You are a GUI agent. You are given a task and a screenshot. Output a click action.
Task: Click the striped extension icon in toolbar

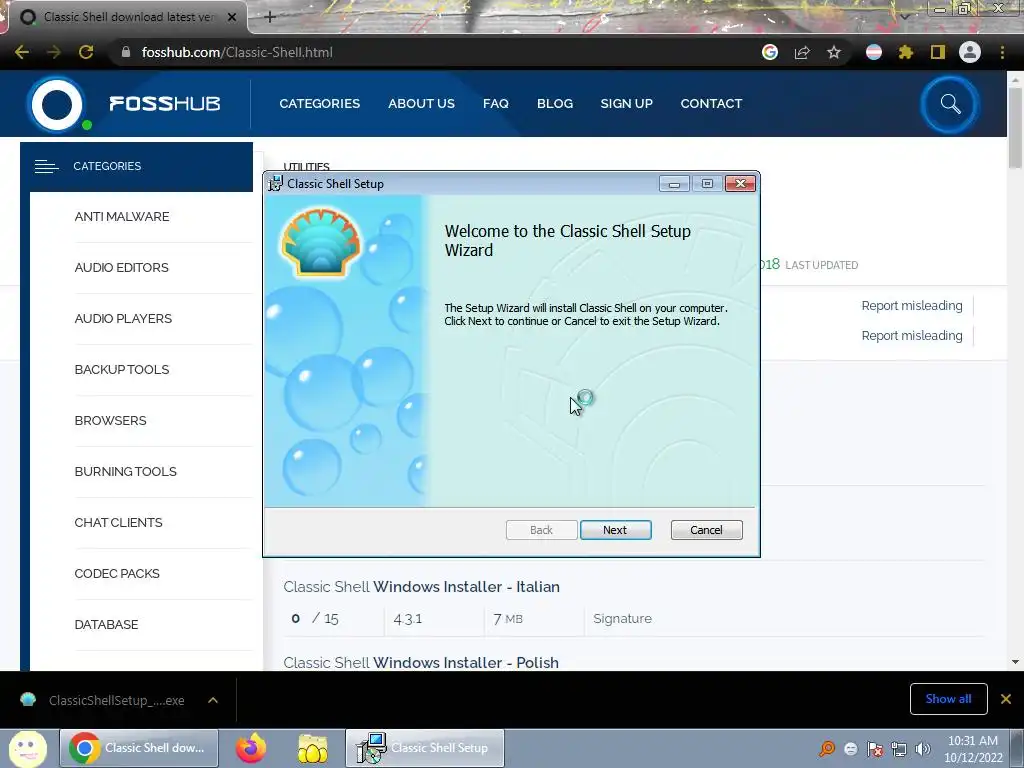pyautogui.click(x=874, y=52)
